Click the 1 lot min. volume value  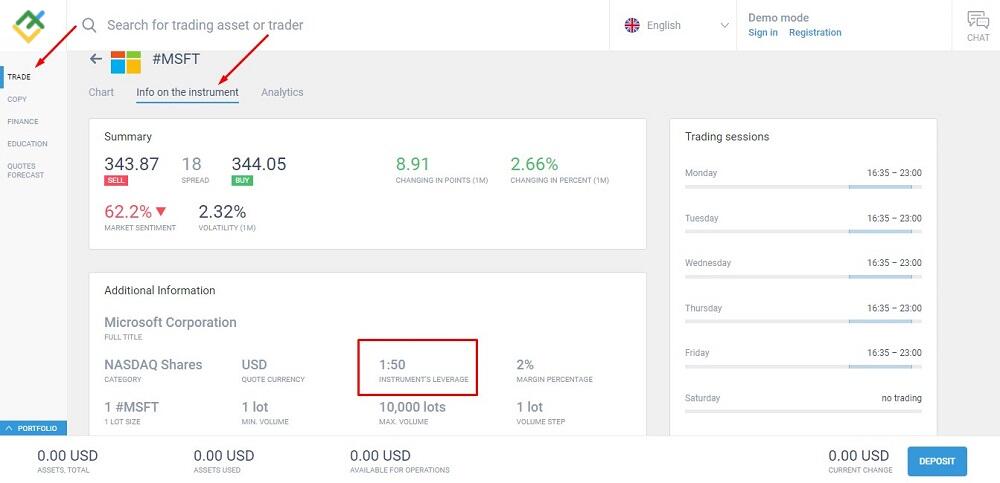tap(255, 406)
